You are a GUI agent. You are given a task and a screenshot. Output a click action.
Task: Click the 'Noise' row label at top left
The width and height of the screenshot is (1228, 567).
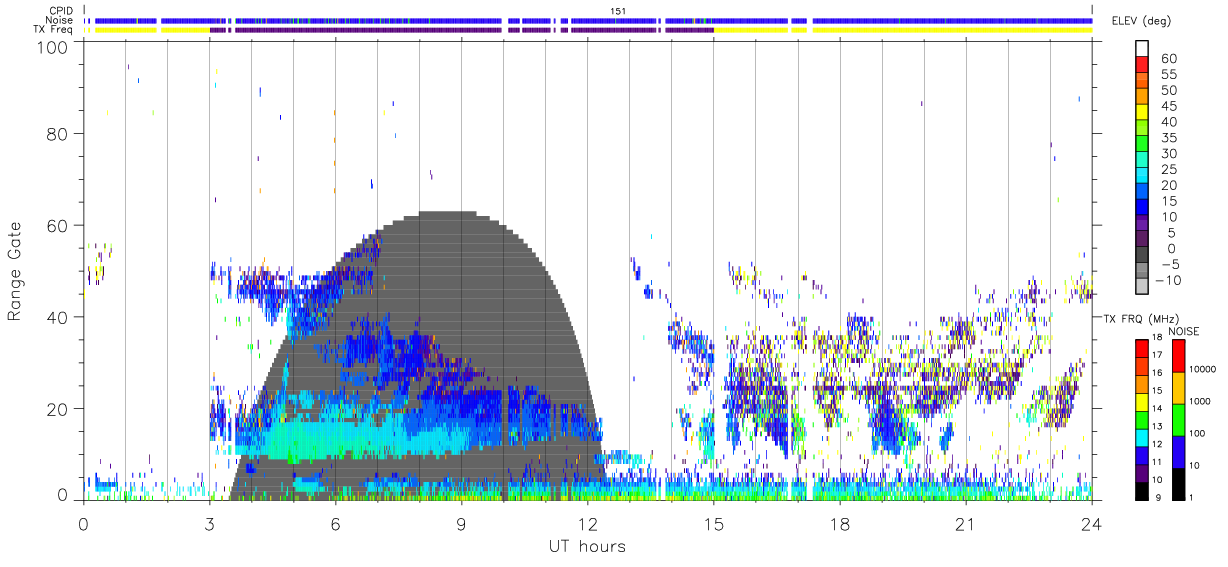point(60,20)
